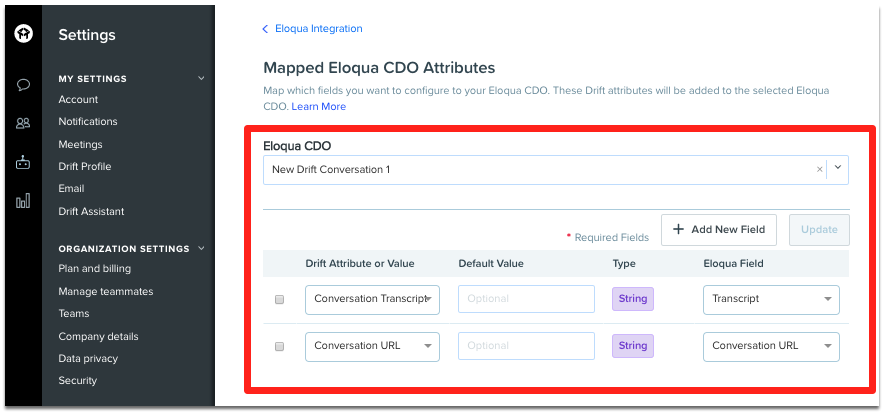The image size is (886, 416).
Task: Check the Conversation URL row checkbox
Action: click(x=279, y=346)
